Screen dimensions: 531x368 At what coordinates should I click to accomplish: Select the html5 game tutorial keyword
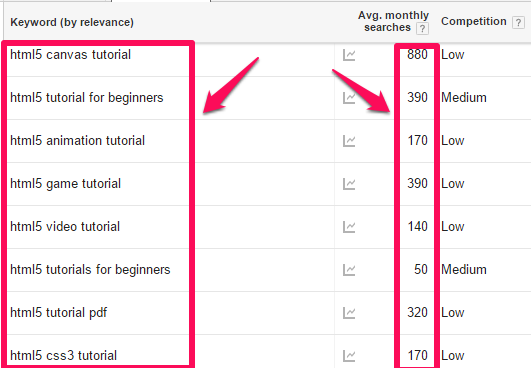point(65,183)
